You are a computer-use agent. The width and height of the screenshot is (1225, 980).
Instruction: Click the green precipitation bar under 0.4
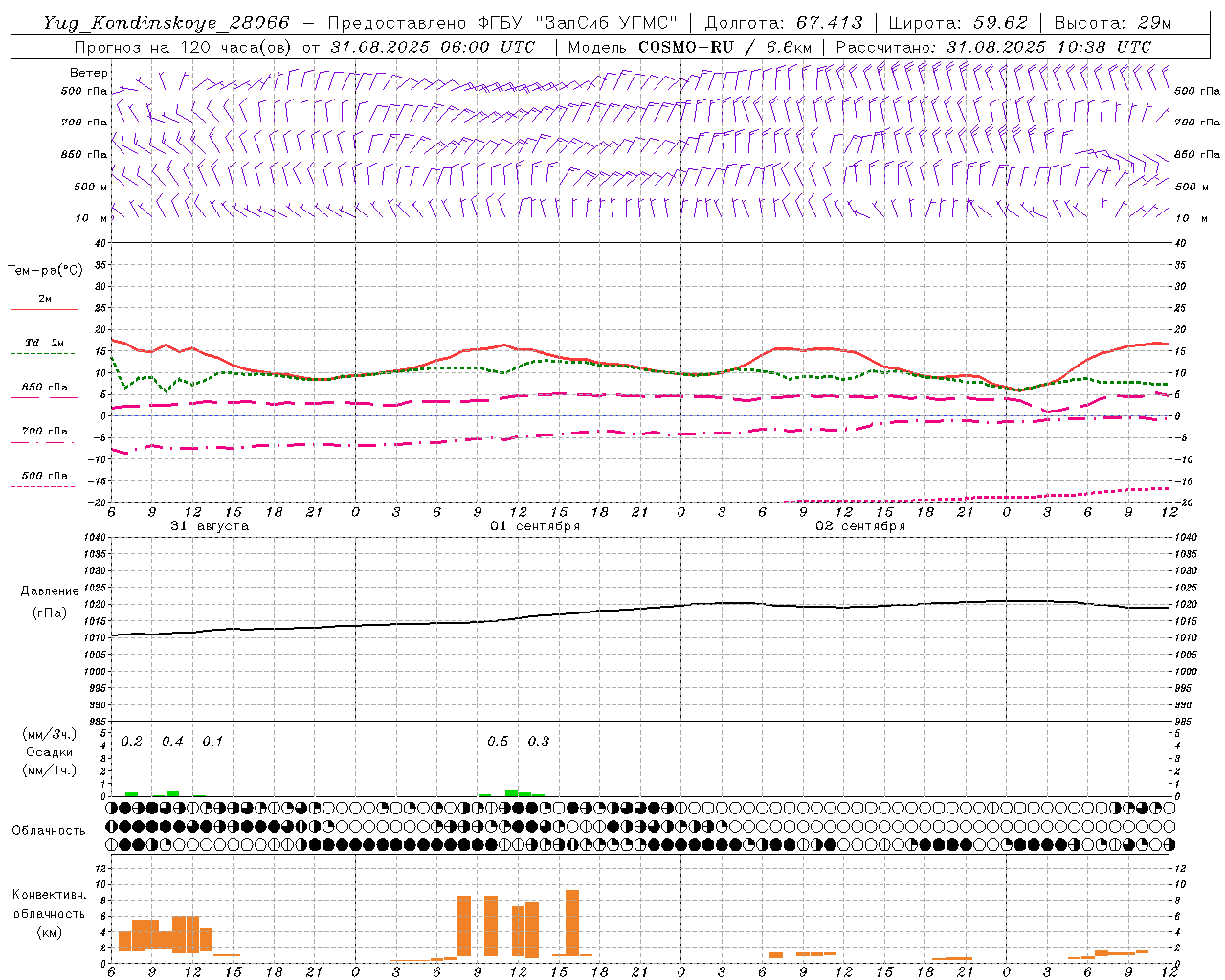click(x=172, y=792)
